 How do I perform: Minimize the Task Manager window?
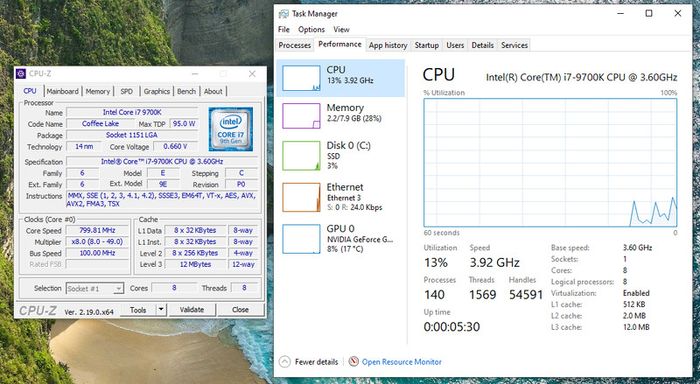[621, 13]
